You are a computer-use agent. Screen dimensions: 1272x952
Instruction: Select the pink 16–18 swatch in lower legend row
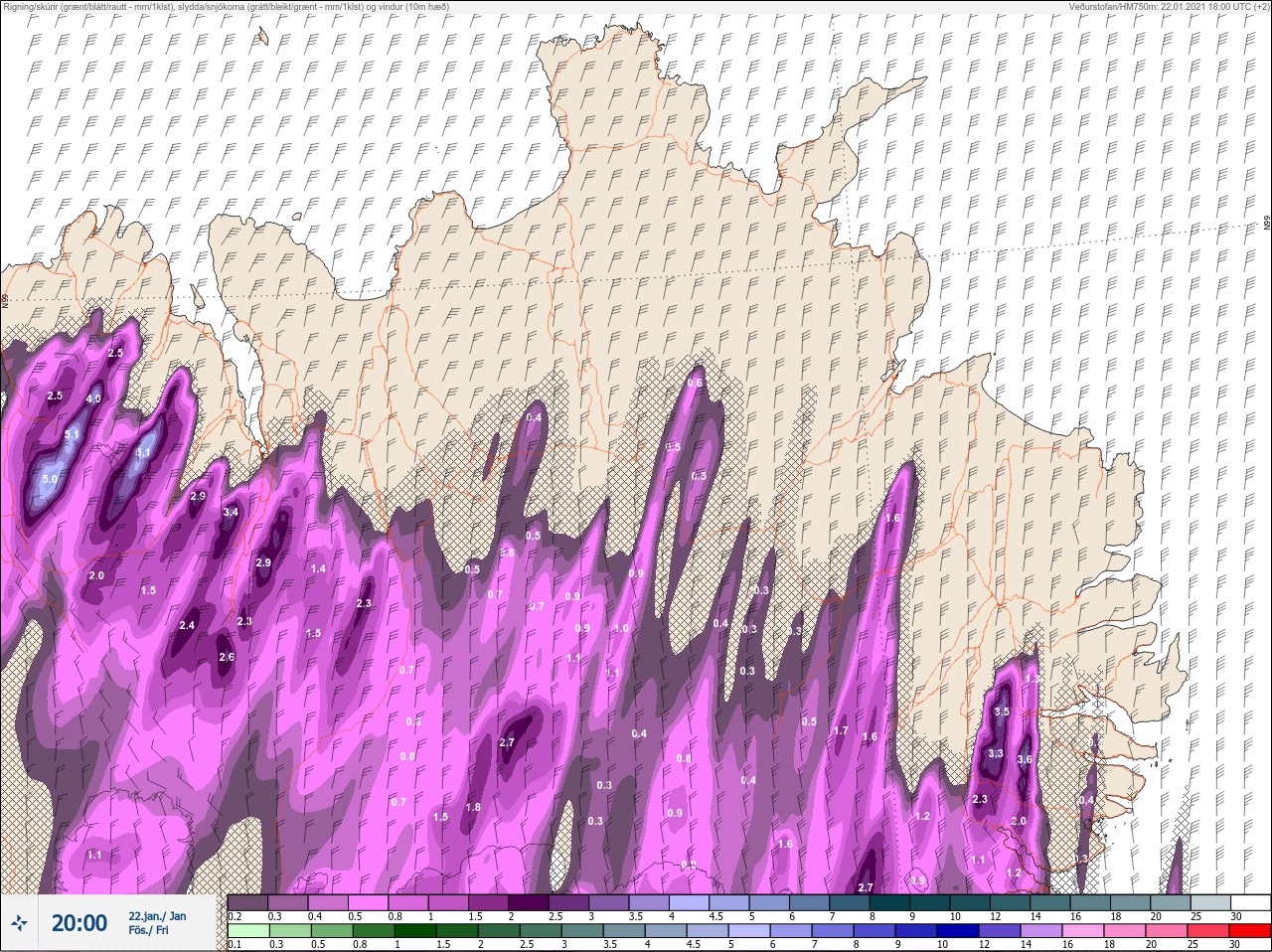coord(1082,931)
